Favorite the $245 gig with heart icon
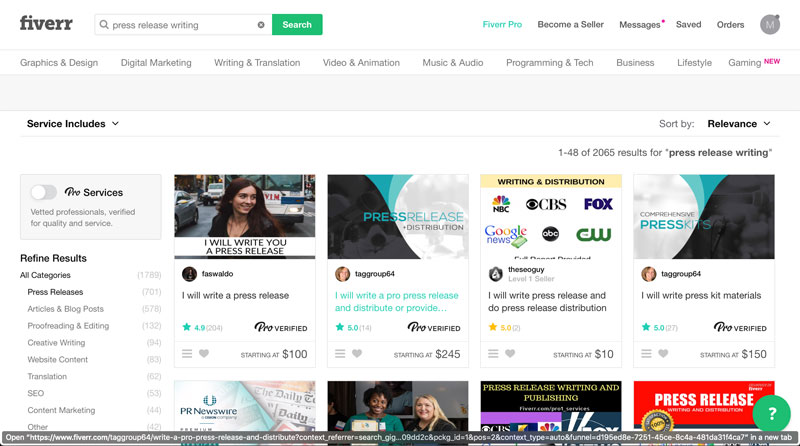800x446 pixels. coord(357,354)
